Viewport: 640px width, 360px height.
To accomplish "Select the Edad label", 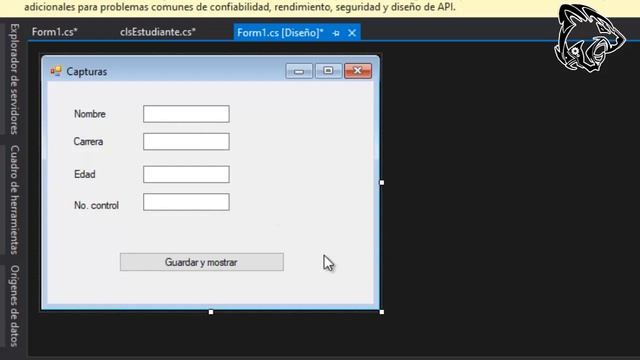I will click(x=84, y=174).
